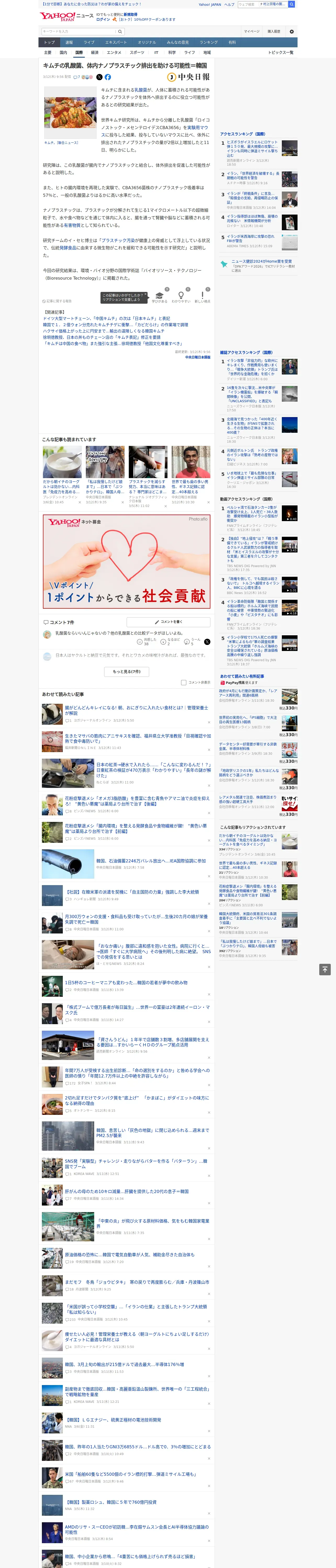Open the みんなの意見 tab
This screenshot has height=1568, width=336.
pos(178,43)
